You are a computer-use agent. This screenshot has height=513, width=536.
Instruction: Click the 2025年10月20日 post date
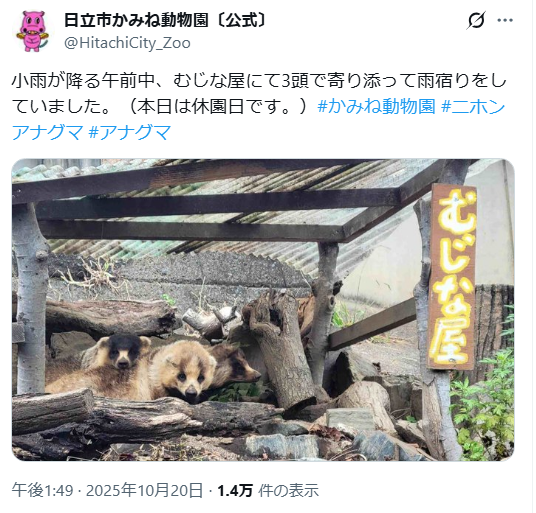click(x=144, y=490)
